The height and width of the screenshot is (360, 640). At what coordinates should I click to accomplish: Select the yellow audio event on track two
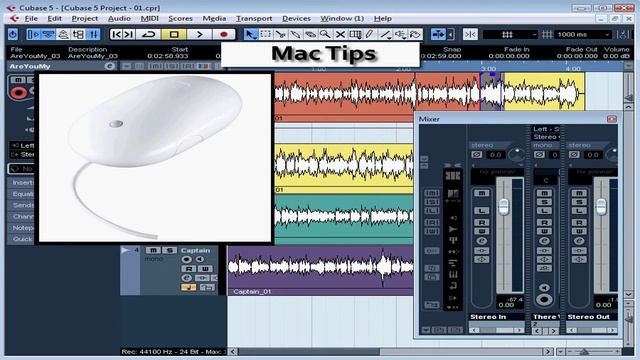pyautogui.click(x=344, y=168)
